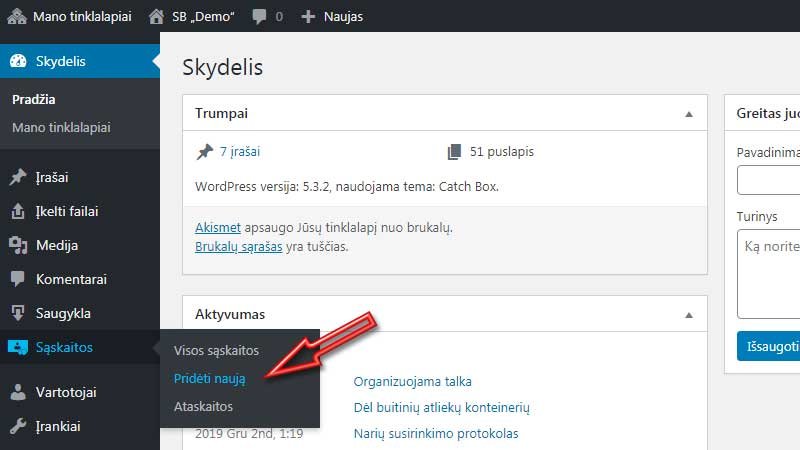
Task: Choose Ataskaitos from flyout
Action: tap(203, 407)
